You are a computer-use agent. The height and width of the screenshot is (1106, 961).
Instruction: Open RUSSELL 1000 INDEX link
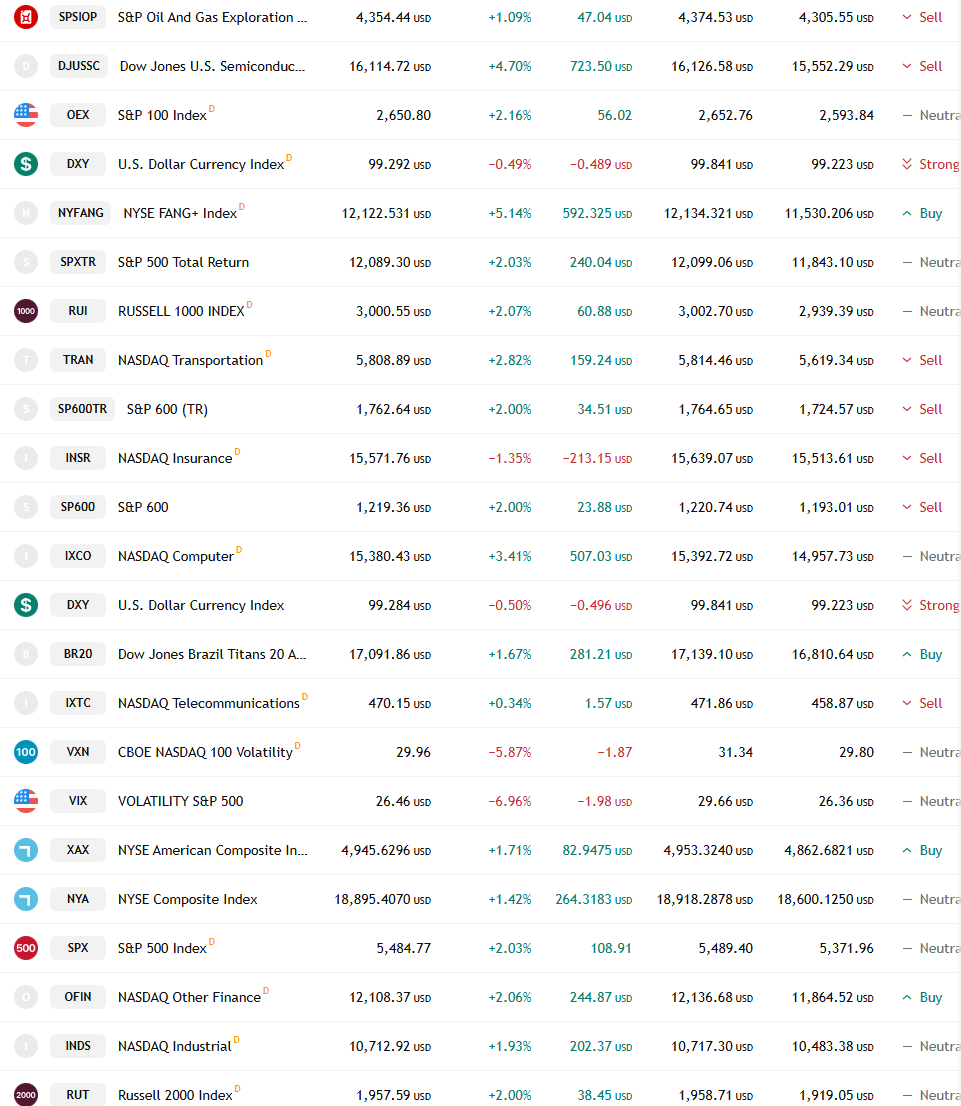tap(181, 311)
